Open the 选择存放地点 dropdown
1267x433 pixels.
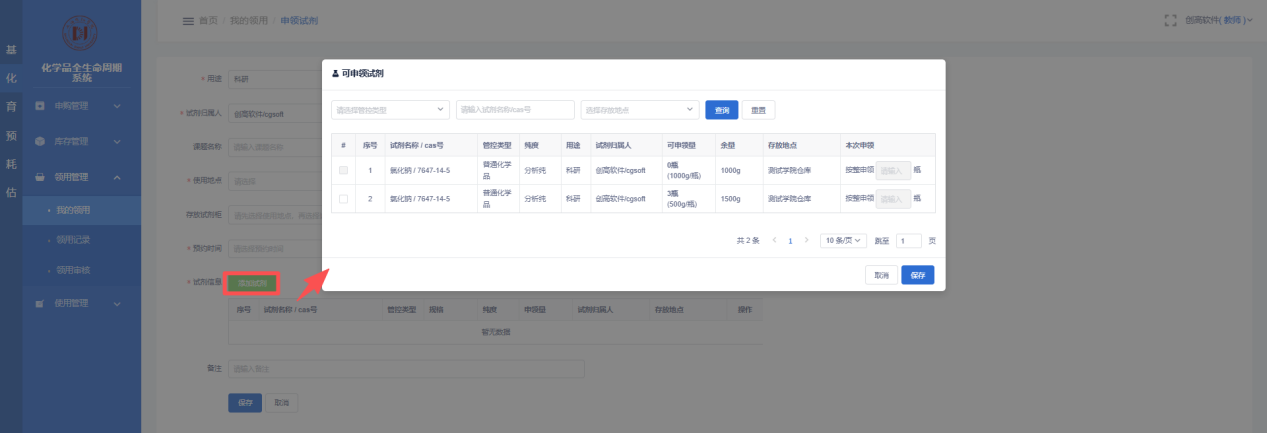[x=639, y=110]
